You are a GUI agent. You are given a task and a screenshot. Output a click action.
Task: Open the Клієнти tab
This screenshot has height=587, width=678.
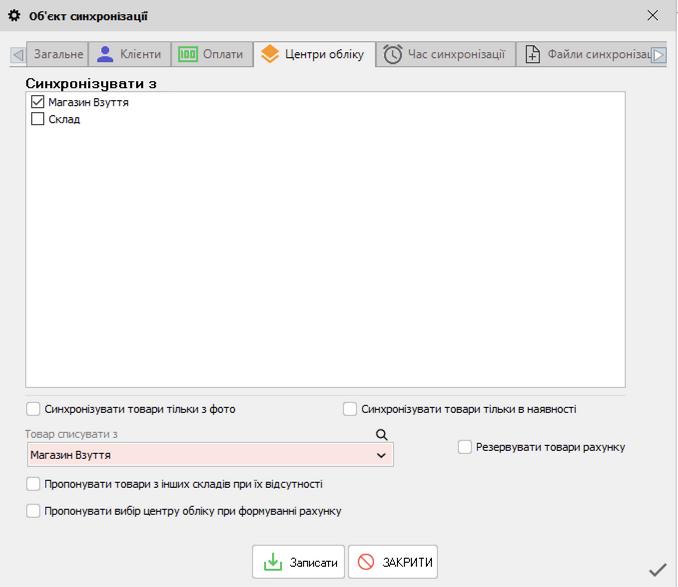[x=130, y=54]
